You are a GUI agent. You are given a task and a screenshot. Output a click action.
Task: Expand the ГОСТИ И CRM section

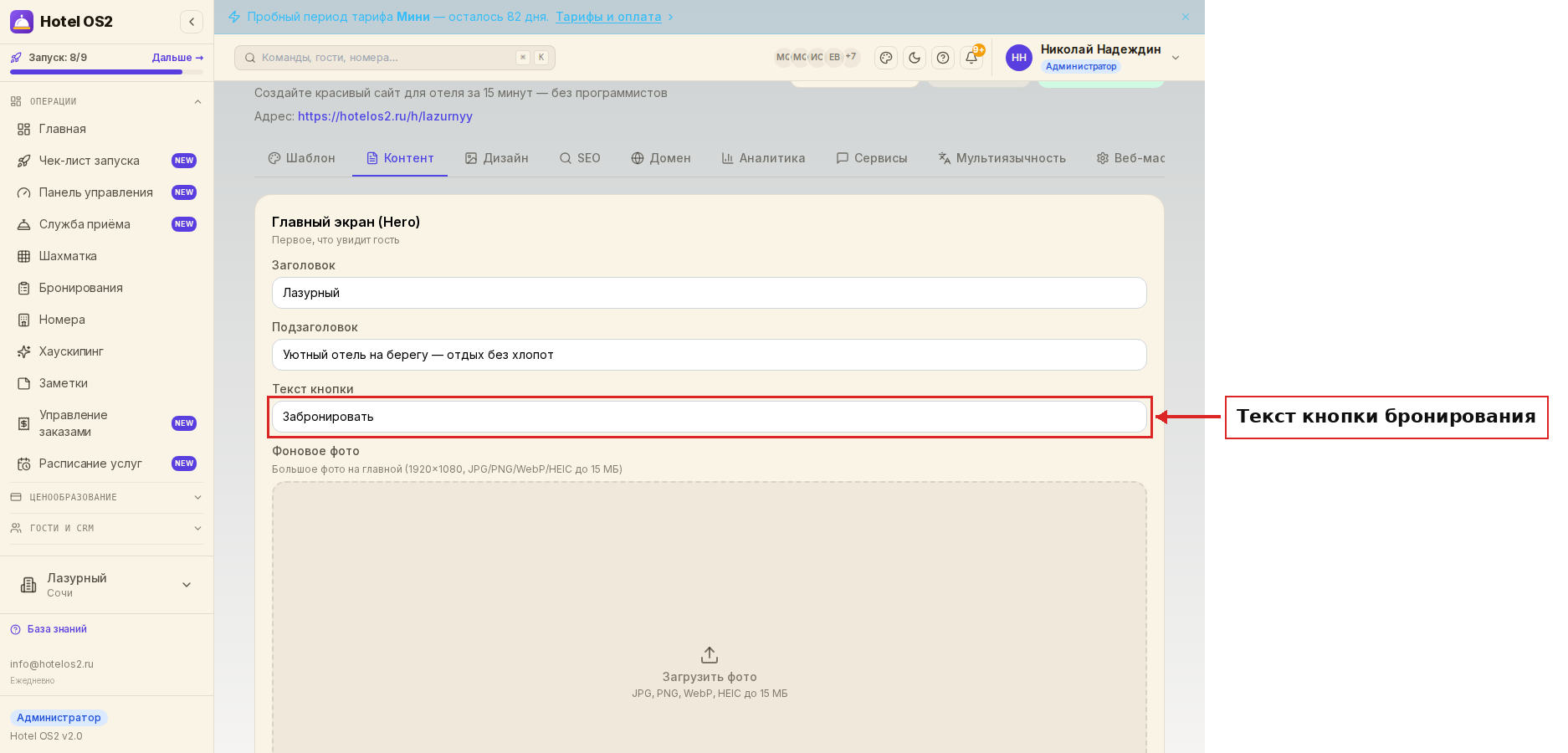pos(106,528)
